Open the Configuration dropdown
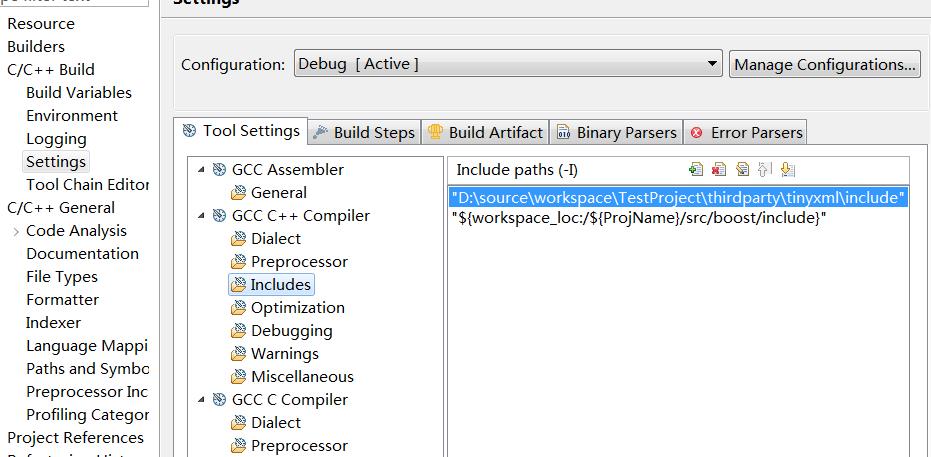This screenshot has width=931, height=457. coord(712,64)
